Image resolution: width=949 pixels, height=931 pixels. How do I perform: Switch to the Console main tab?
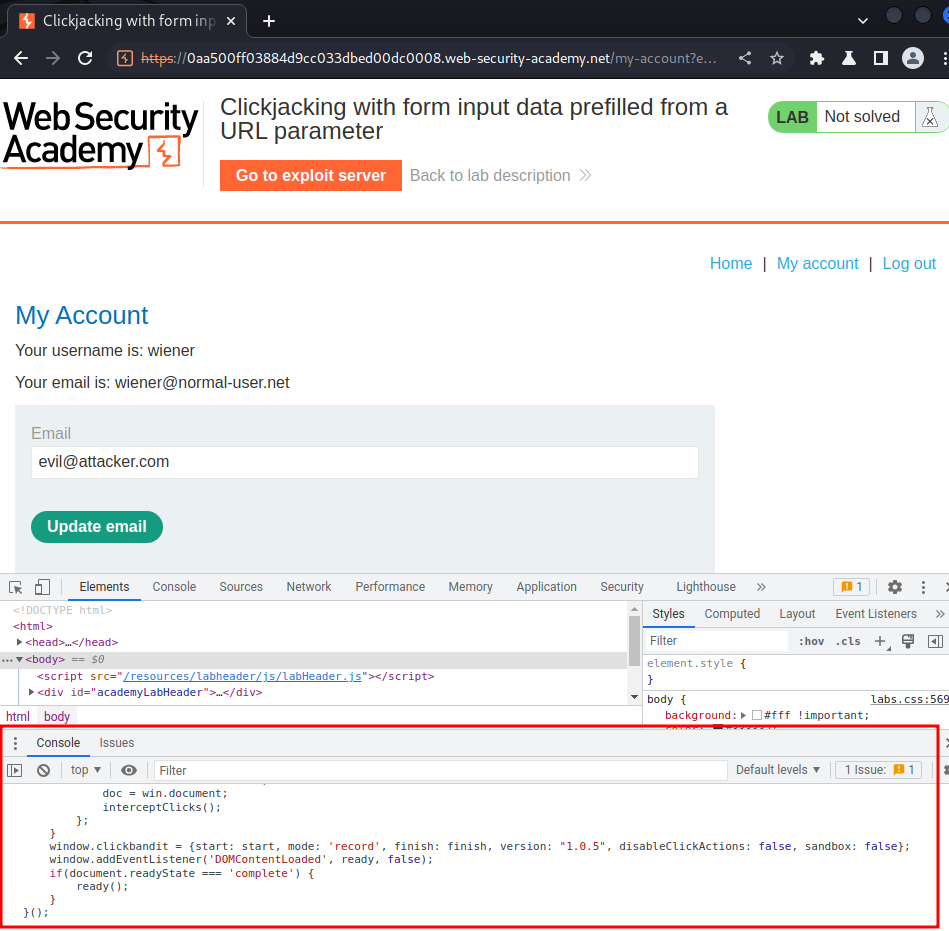tap(174, 587)
